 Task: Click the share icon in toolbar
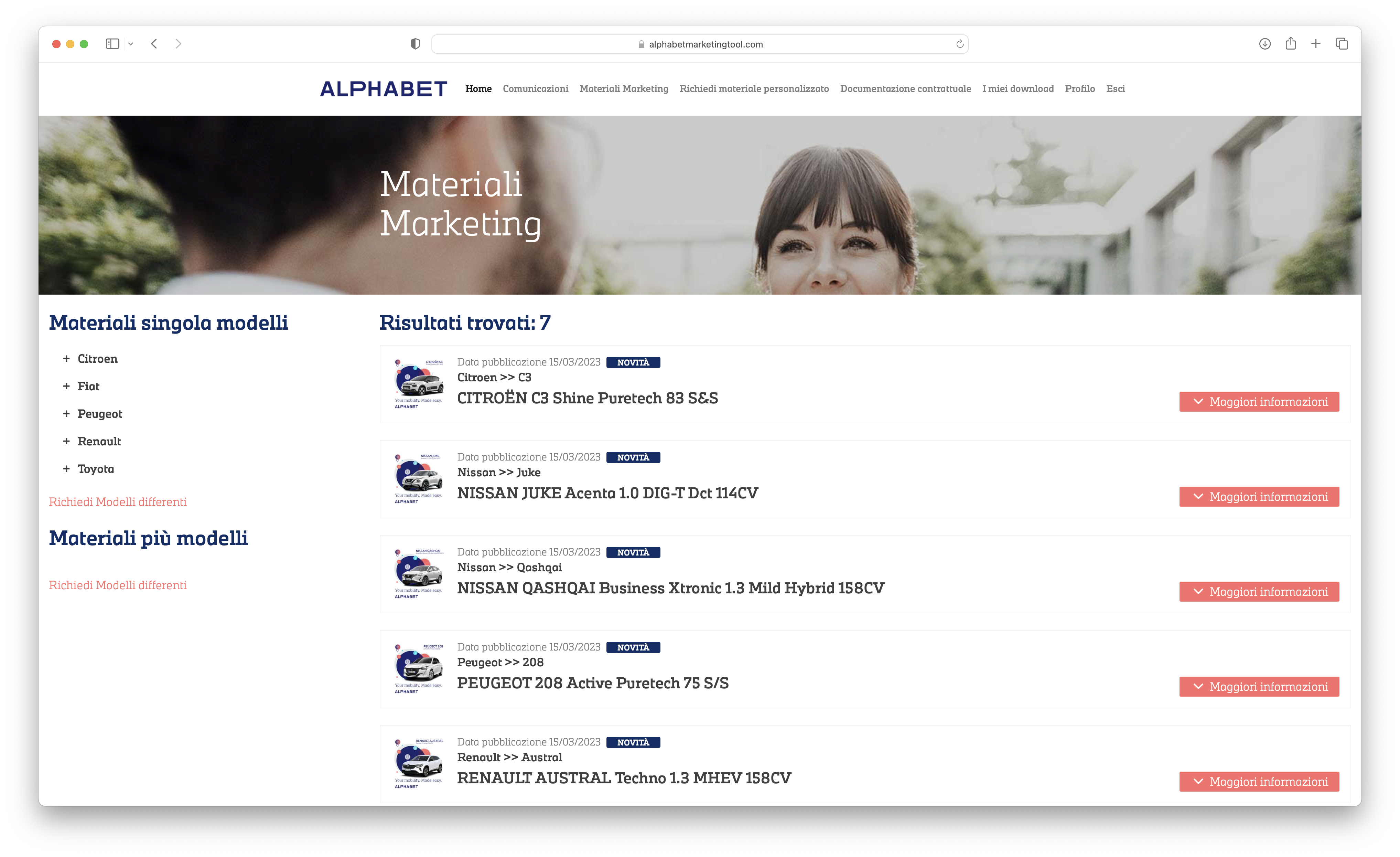click(x=1290, y=44)
